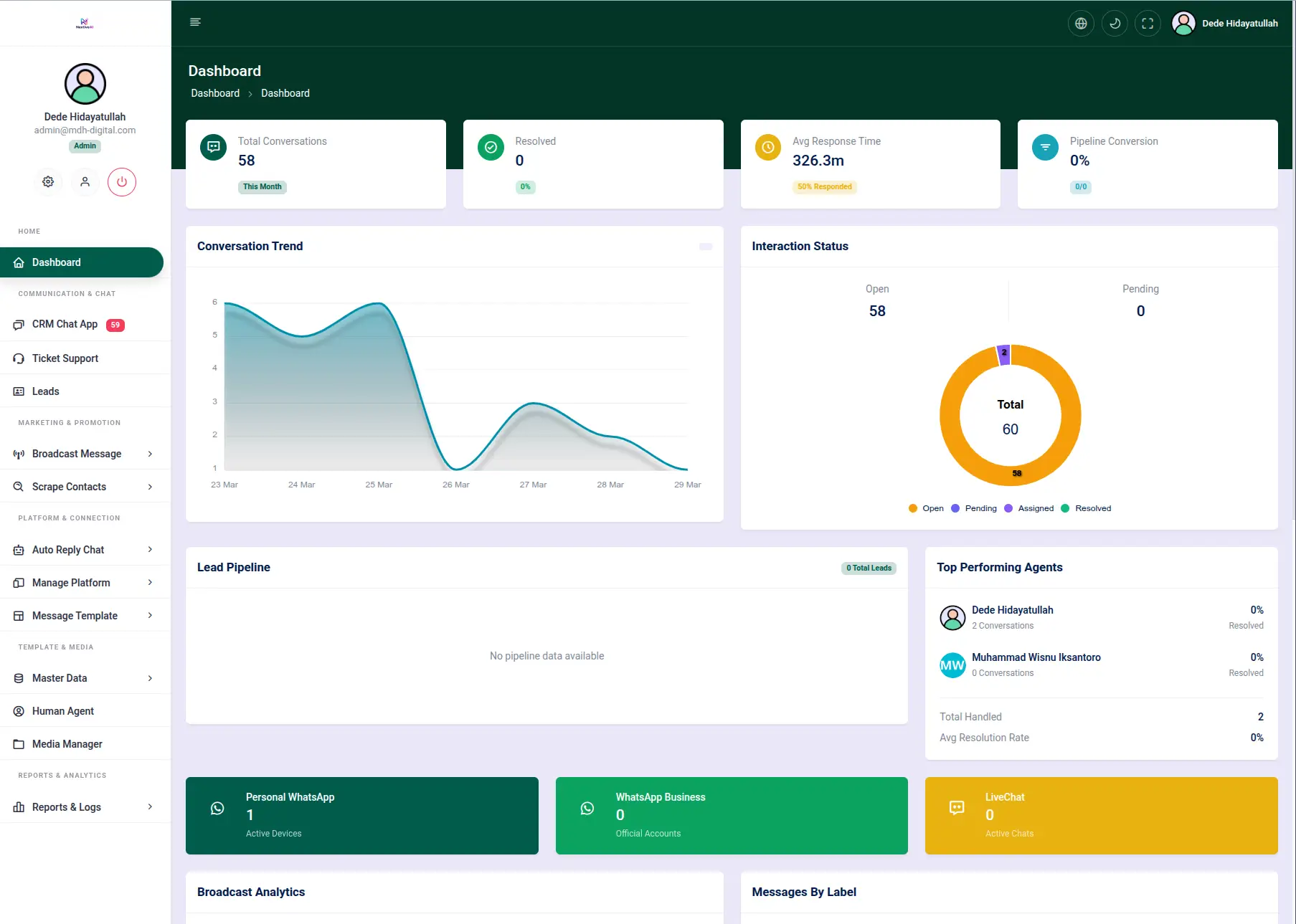Collapse the sidebar with the hamburger icon

(x=195, y=22)
